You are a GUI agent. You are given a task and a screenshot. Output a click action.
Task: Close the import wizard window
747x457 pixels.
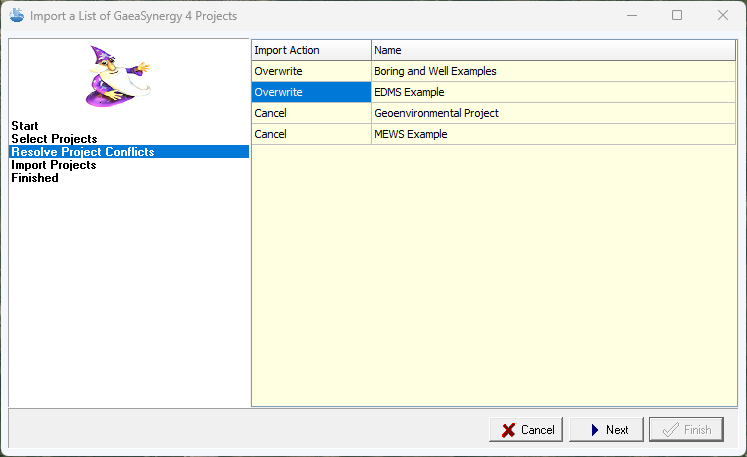tap(722, 16)
